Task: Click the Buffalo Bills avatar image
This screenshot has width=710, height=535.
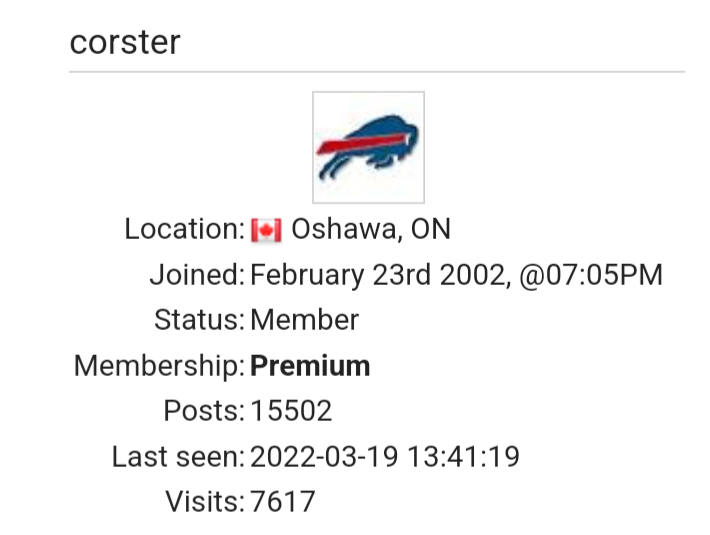Action: coord(368,147)
